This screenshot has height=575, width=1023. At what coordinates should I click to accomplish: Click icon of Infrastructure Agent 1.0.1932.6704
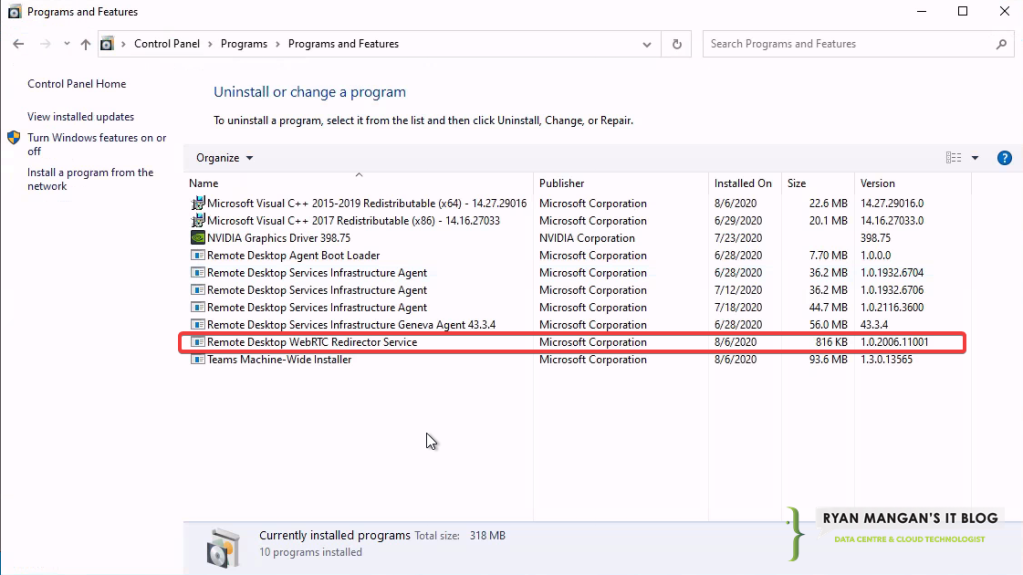pyautogui.click(x=198, y=273)
